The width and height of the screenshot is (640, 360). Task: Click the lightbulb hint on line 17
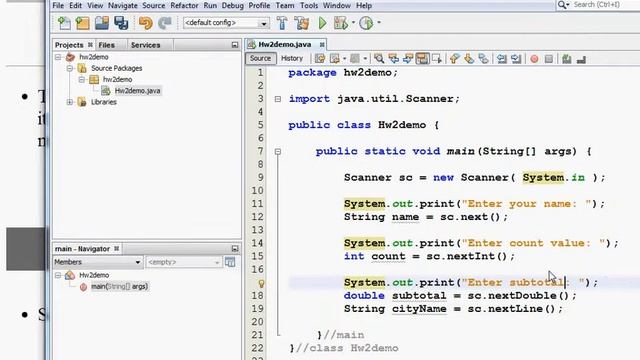coord(261,283)
